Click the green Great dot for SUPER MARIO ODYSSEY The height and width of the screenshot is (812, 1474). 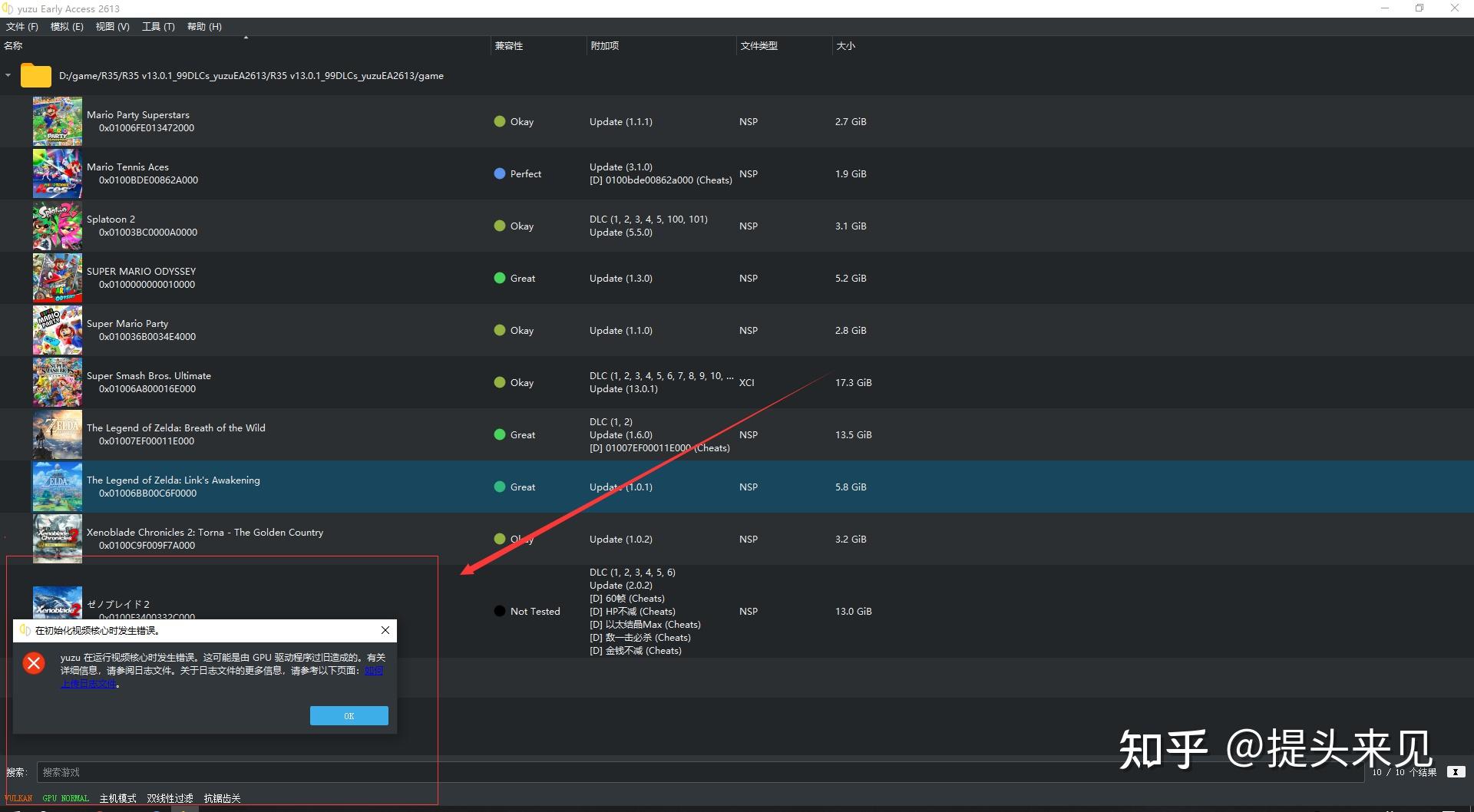500,278
